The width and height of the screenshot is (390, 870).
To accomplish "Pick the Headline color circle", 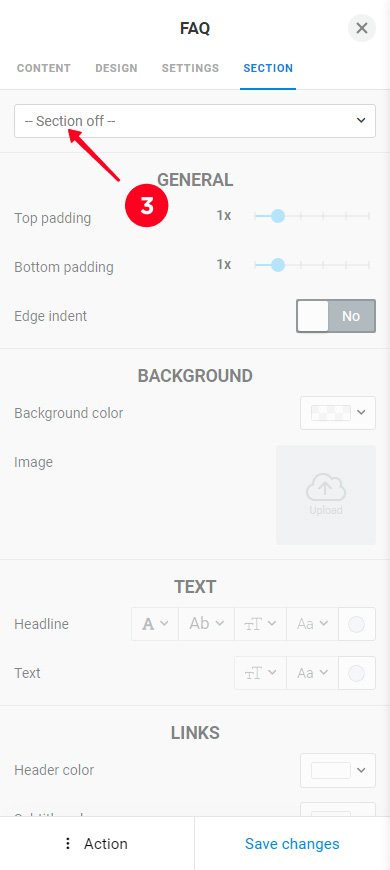I will click(x=356, y=624).
